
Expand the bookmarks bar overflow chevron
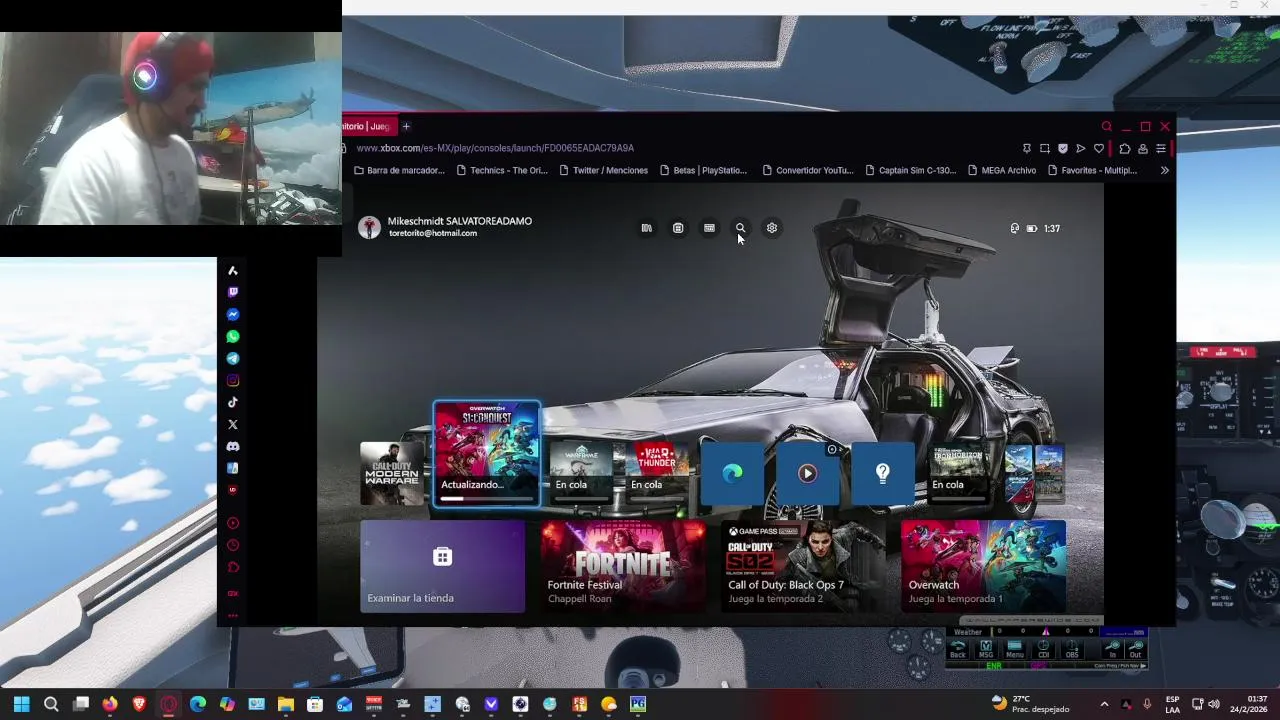[x=1164, y=170]
